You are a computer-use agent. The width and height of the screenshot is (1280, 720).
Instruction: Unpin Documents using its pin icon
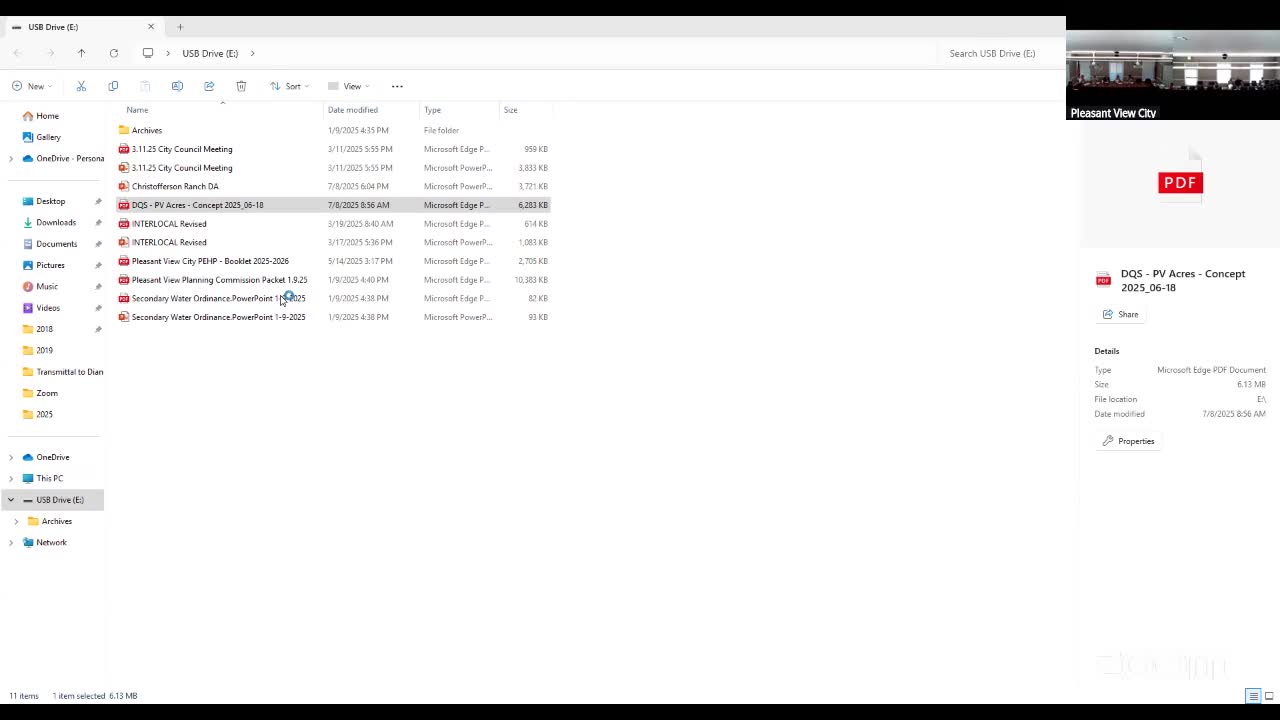[98, 244]
